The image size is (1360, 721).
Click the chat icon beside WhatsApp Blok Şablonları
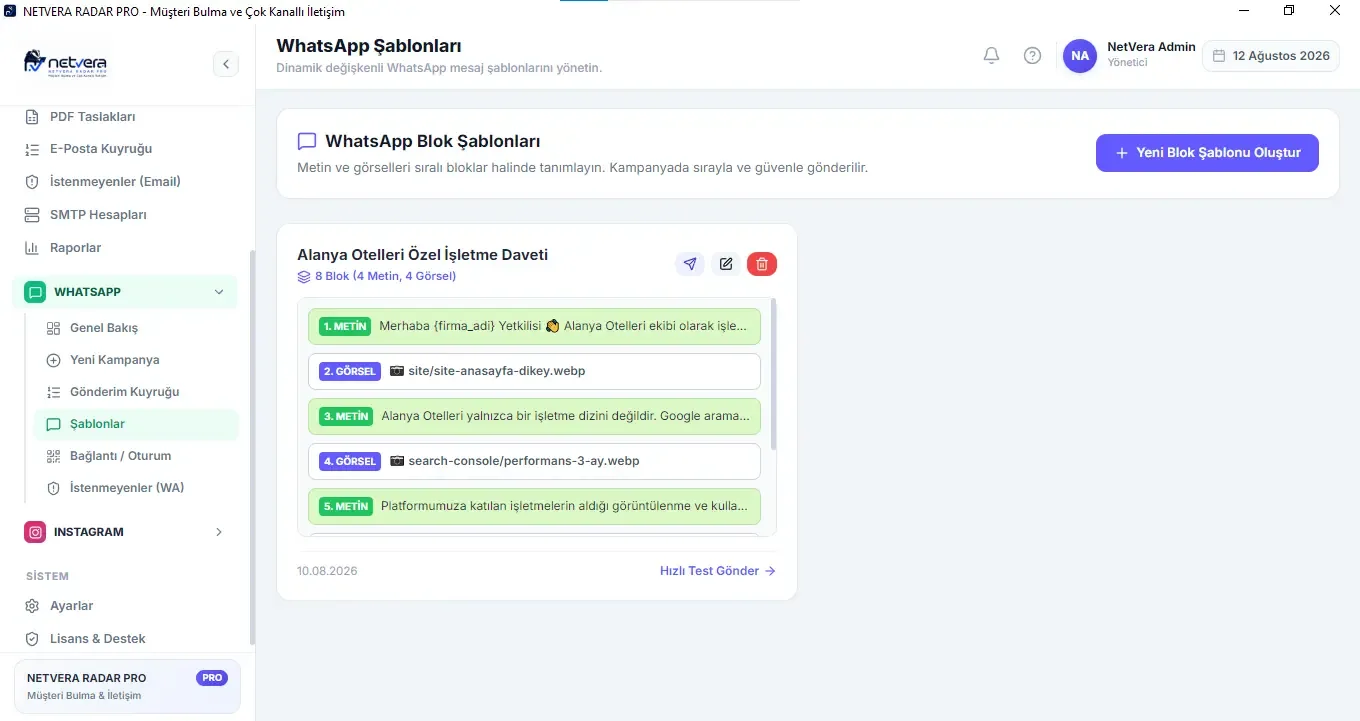[x=307, y=142]
